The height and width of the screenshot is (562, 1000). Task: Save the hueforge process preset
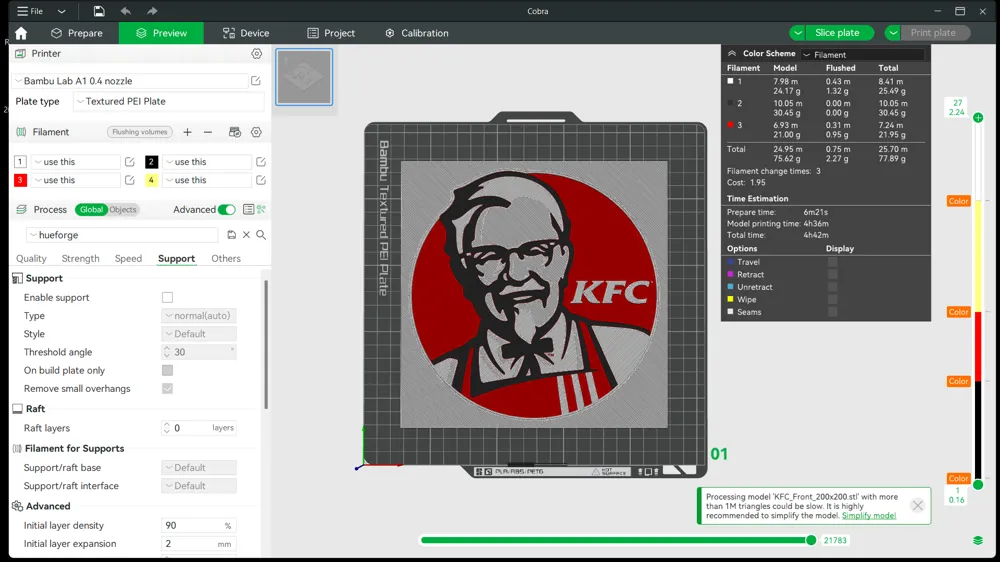pos(232,235)
